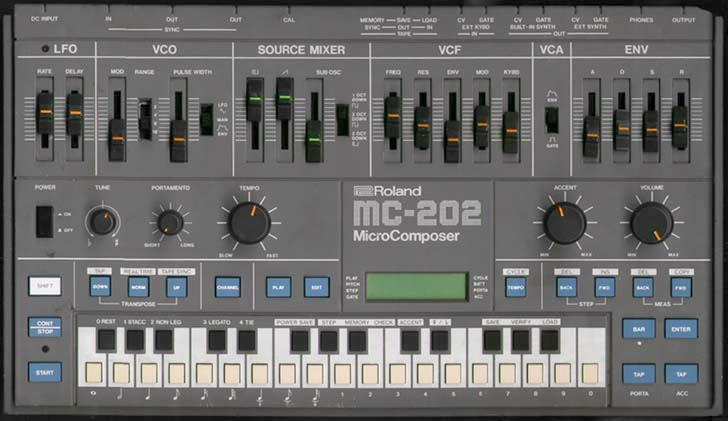The image size is (728, 421).
Task: Click the TUNE knob
Action: (x=102, y=221)
